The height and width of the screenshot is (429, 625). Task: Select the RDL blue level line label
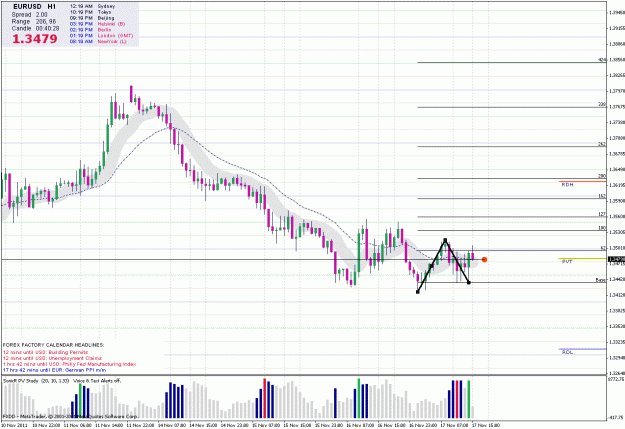pyautogui.click(x=567, y=352)
